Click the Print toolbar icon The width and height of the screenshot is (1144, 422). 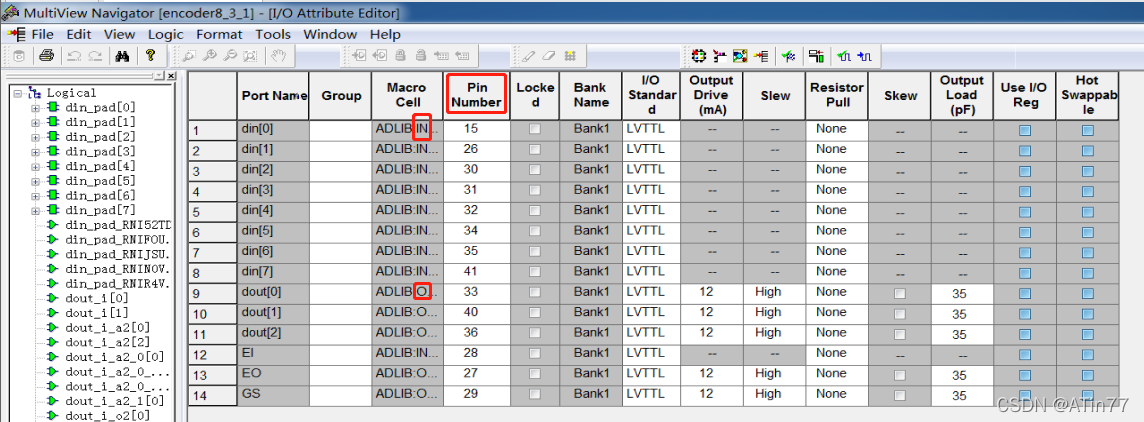47,55
